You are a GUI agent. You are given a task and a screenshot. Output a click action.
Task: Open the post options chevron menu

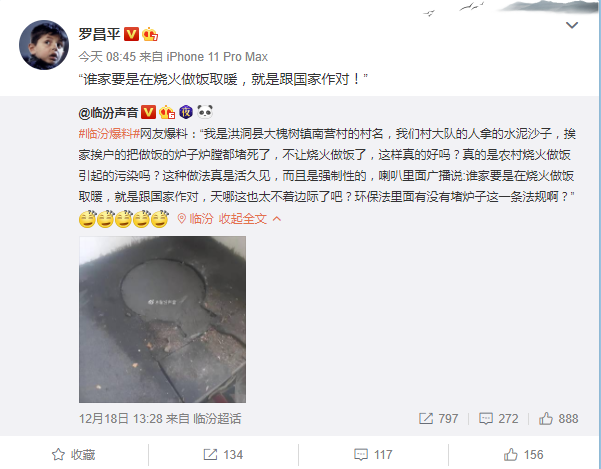(572, 25)
